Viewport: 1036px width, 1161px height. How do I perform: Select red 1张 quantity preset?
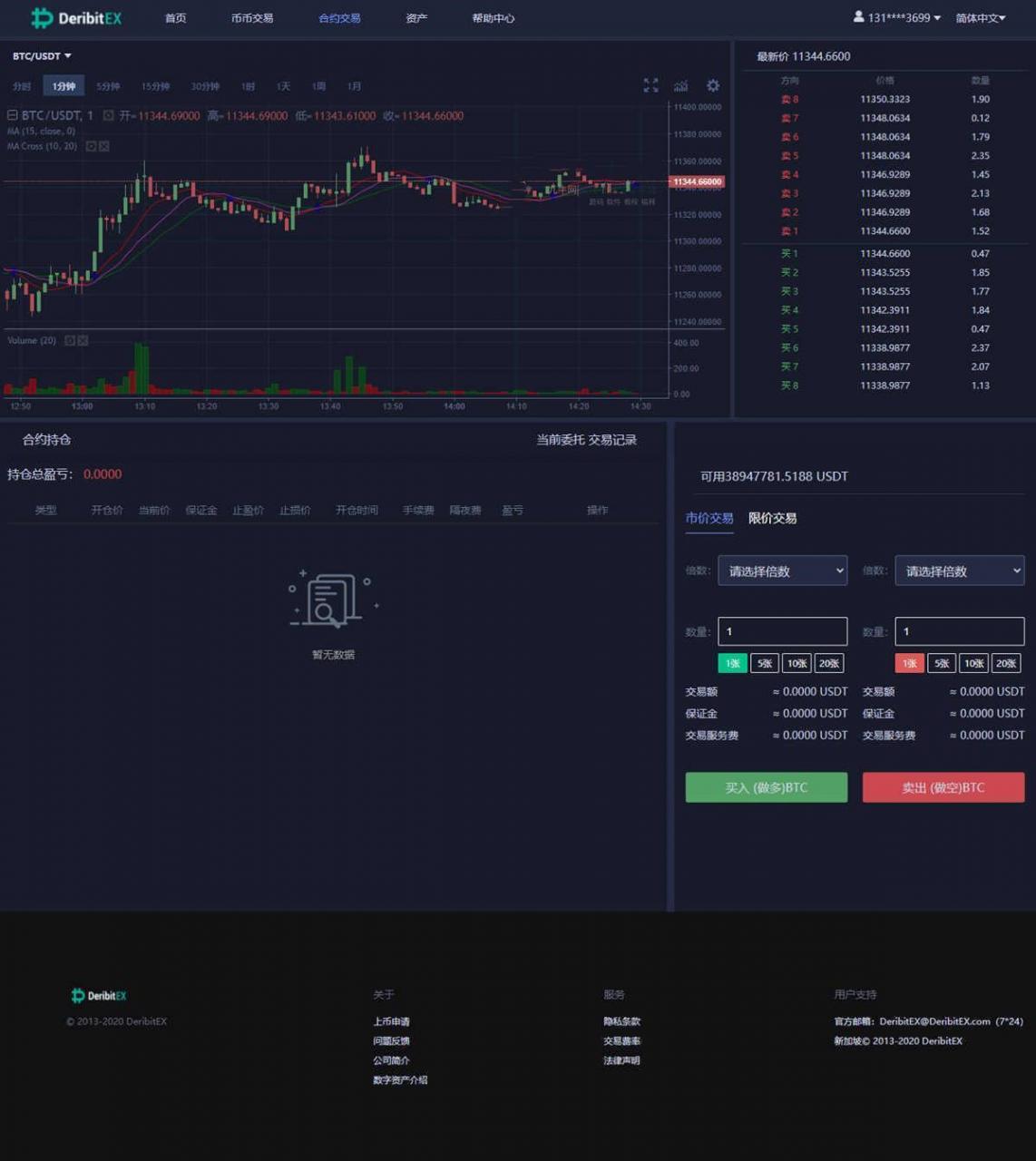(x=909, y=663)
